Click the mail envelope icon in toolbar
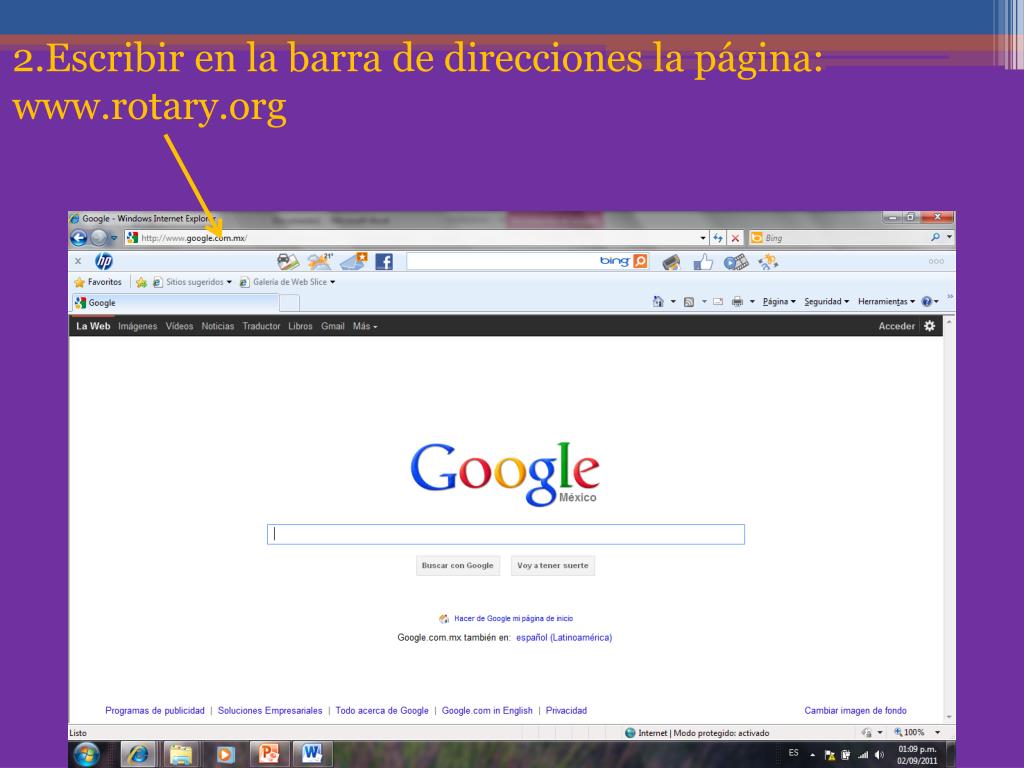Screen dimensions: 1024x768 tap(353, 262)
